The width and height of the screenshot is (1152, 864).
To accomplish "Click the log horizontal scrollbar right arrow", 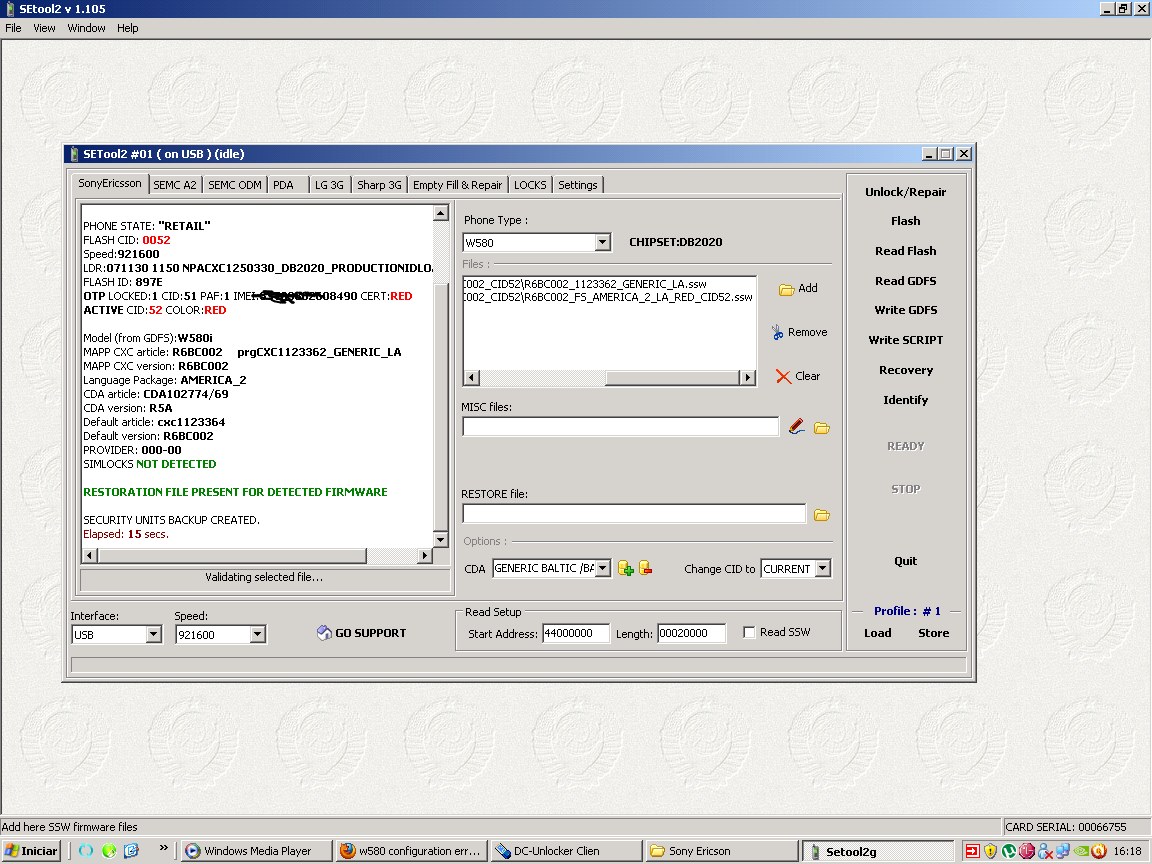I will click(424, 555).
